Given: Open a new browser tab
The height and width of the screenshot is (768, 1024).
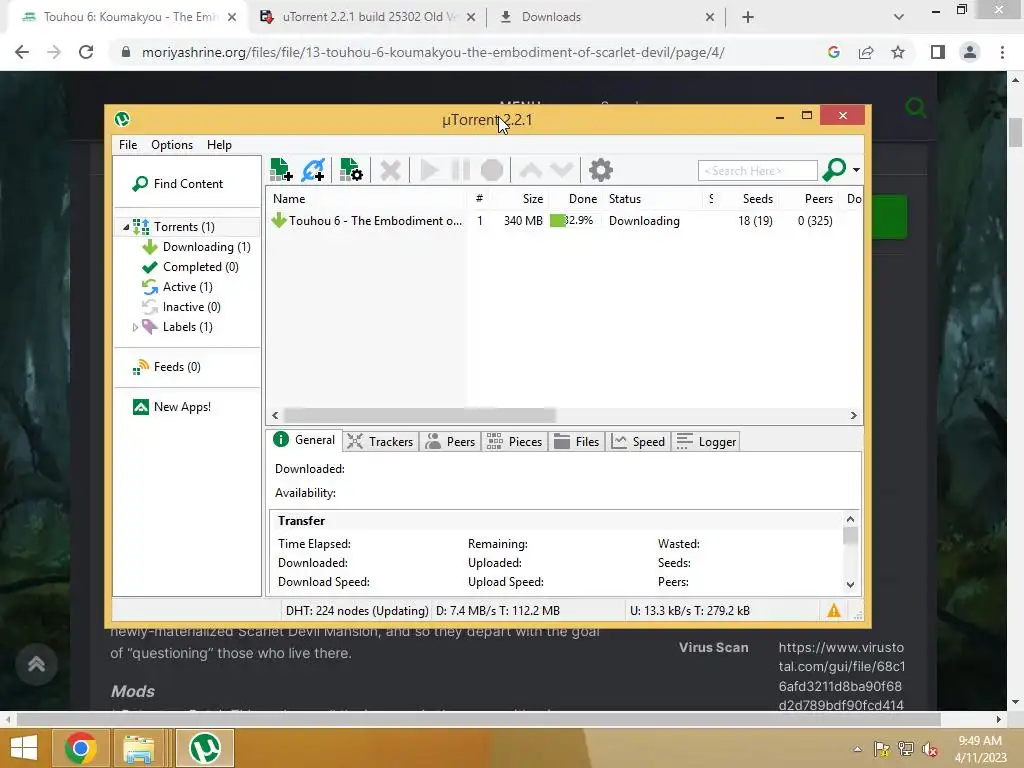Looking at the screenshot, I should coord(748,18).
